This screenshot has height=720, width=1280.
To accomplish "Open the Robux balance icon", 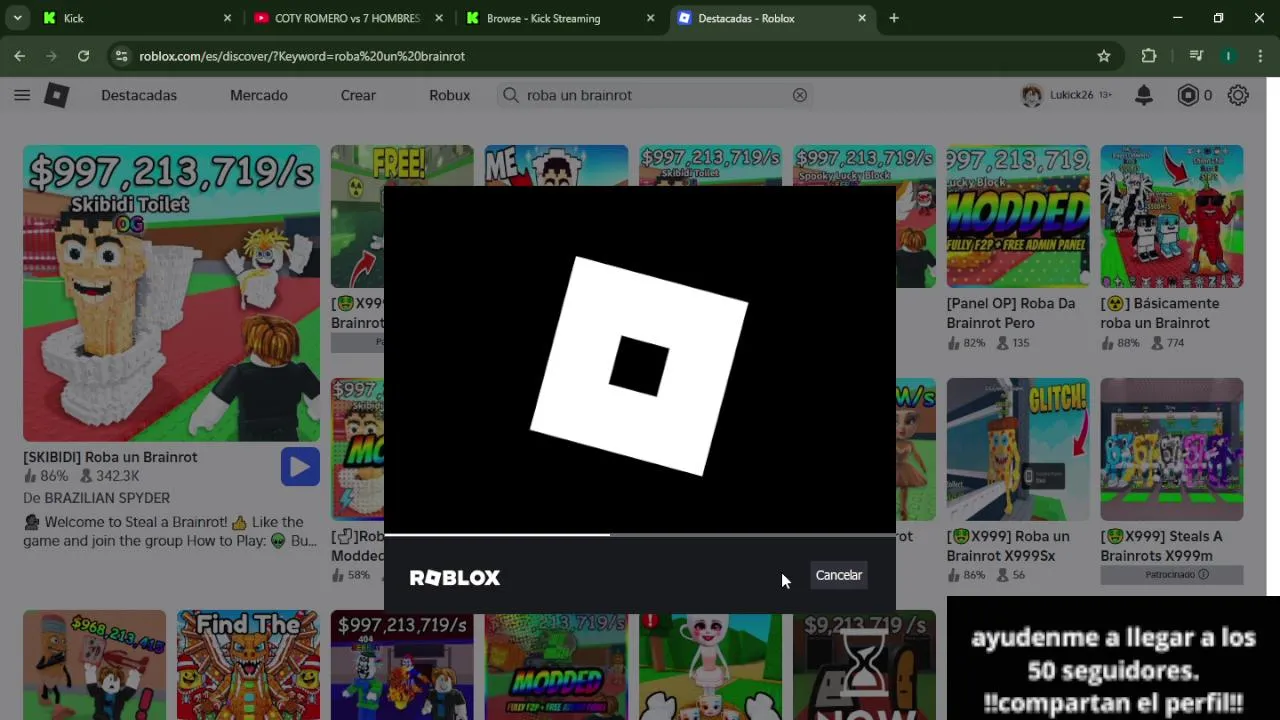I will click(x=1188, y=95).
